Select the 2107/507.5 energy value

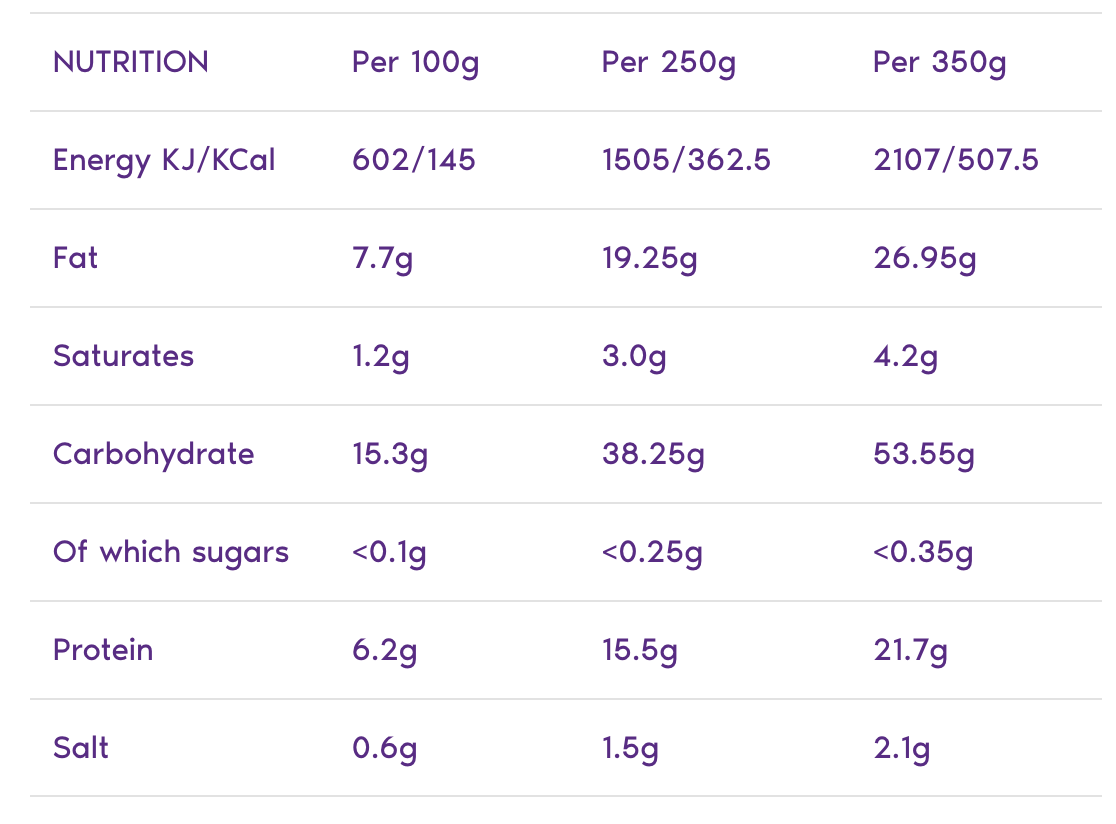[x=956, y=160]
